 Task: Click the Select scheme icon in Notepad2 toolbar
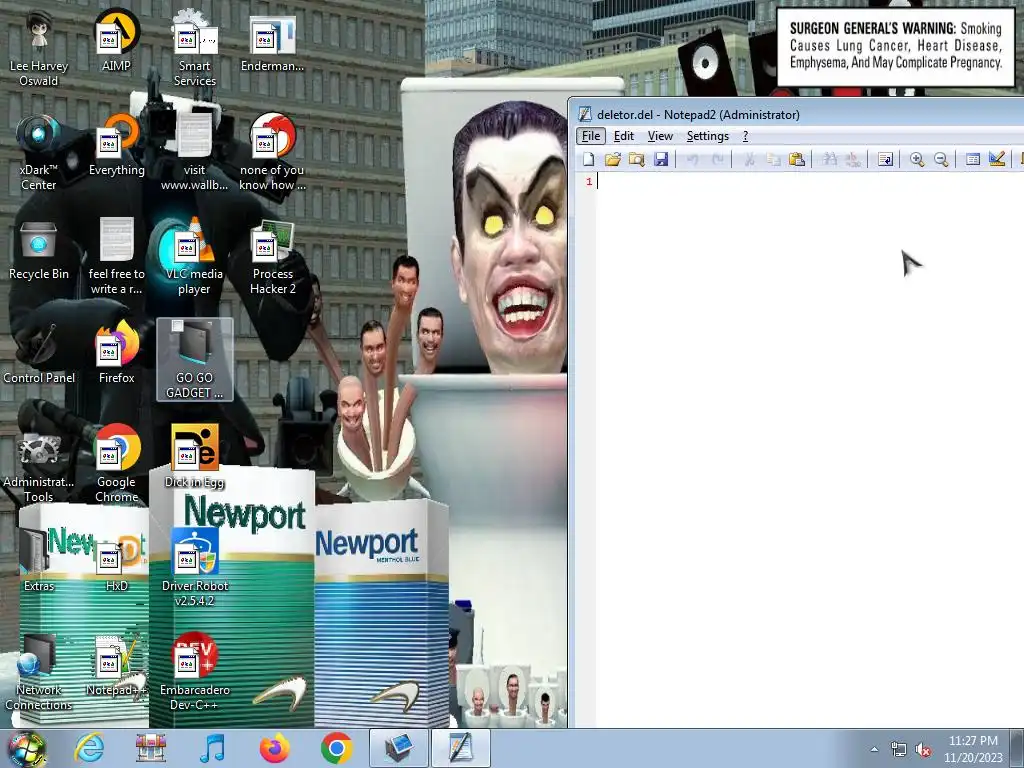(x=972, y=159)
